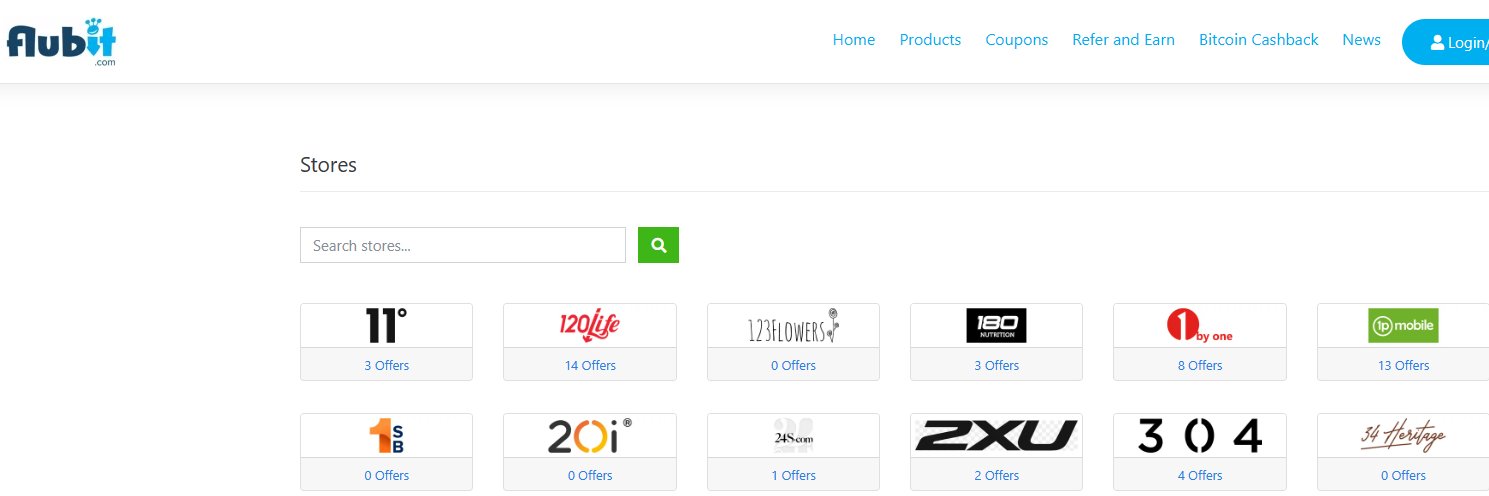Click 0 Offers under 1SB store
Screen dimensions: 1489x496
point(386,475)
